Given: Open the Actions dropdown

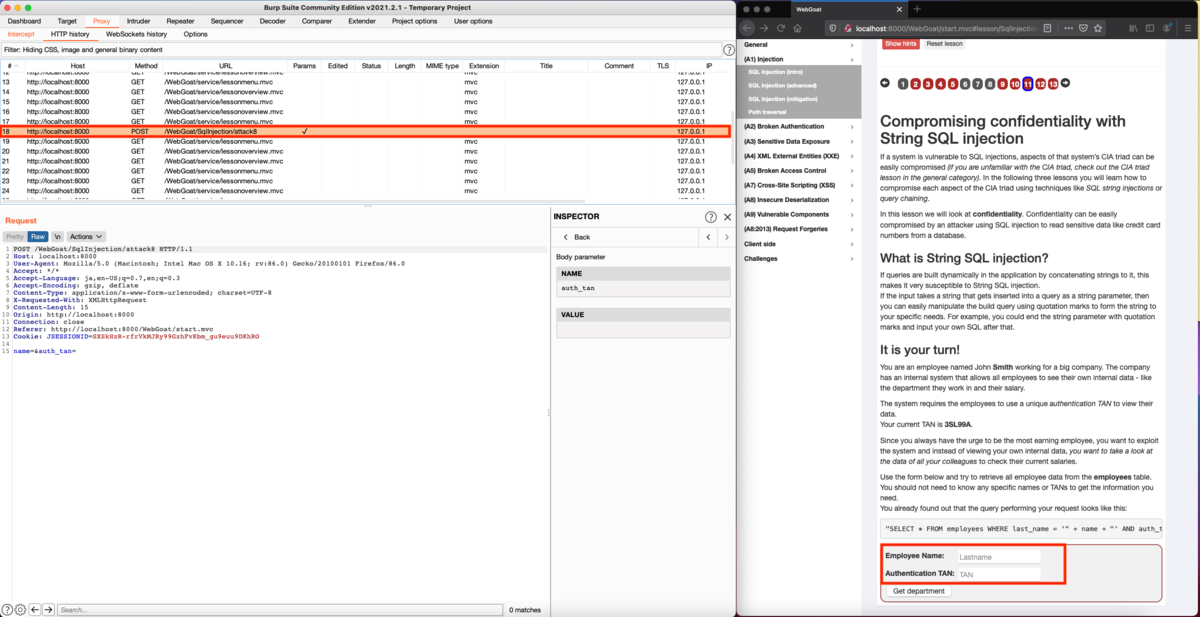Looking at the screenshot, I should click(85, 237).
